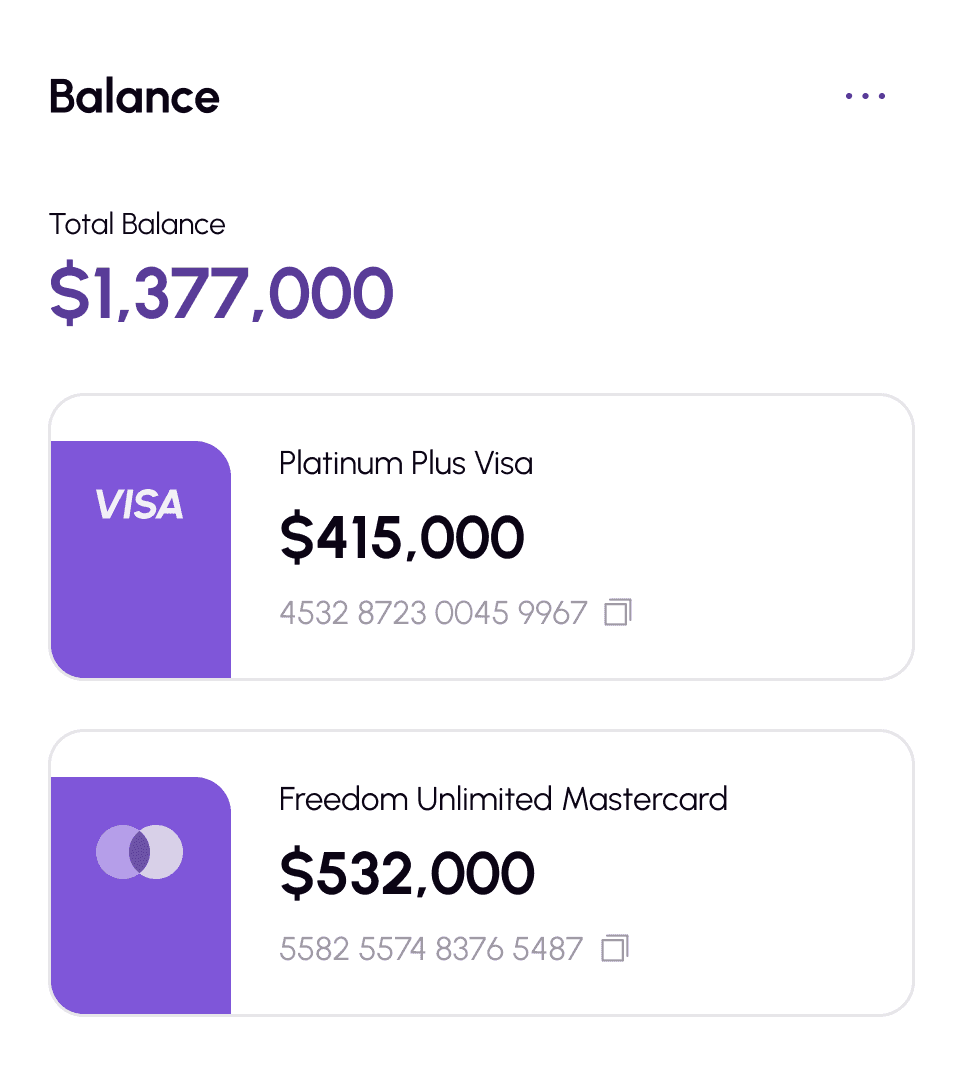Click the Total Balance amount $1,377,000

pos(222,292)
